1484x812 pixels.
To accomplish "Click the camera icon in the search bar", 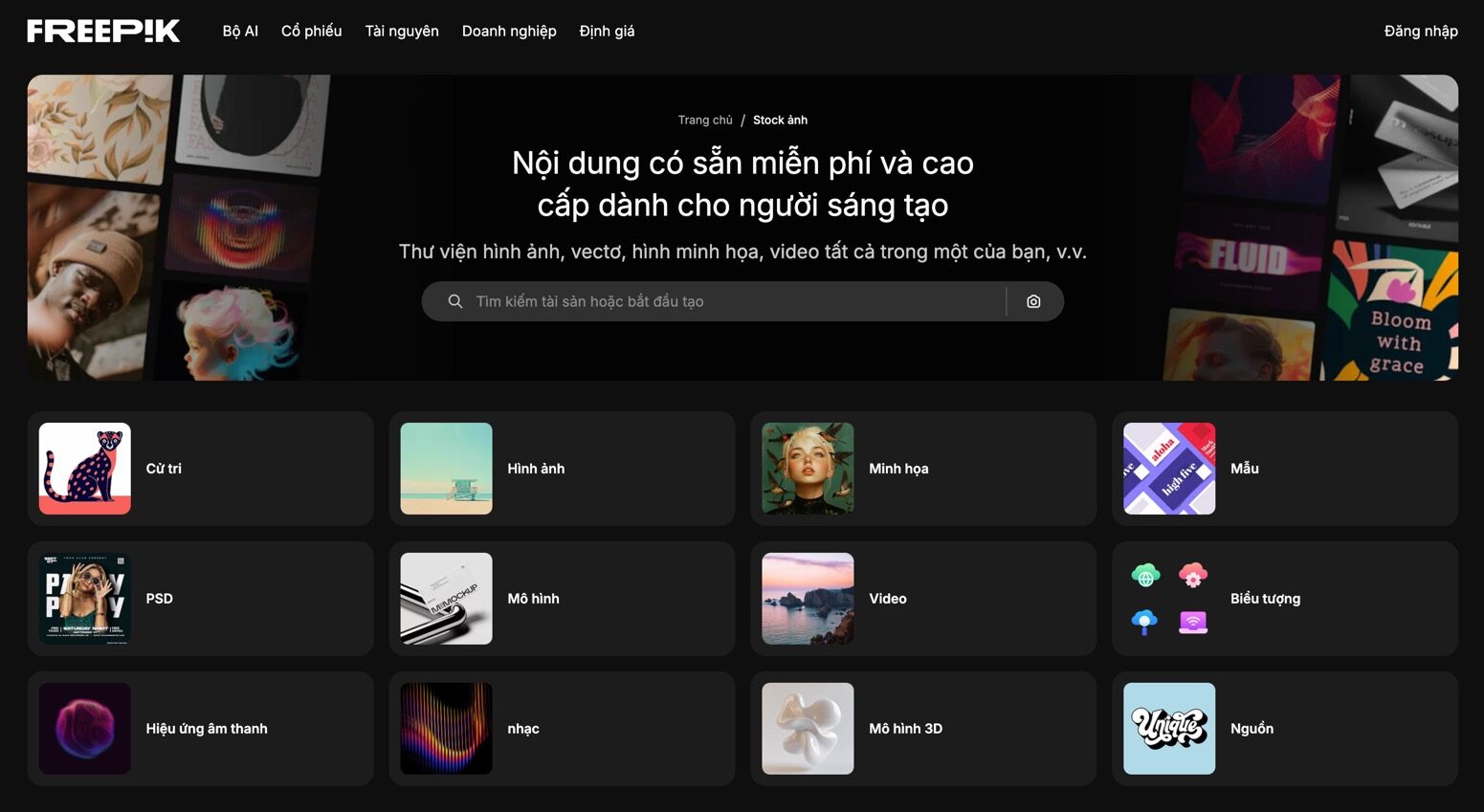I will pos(1033,301).
